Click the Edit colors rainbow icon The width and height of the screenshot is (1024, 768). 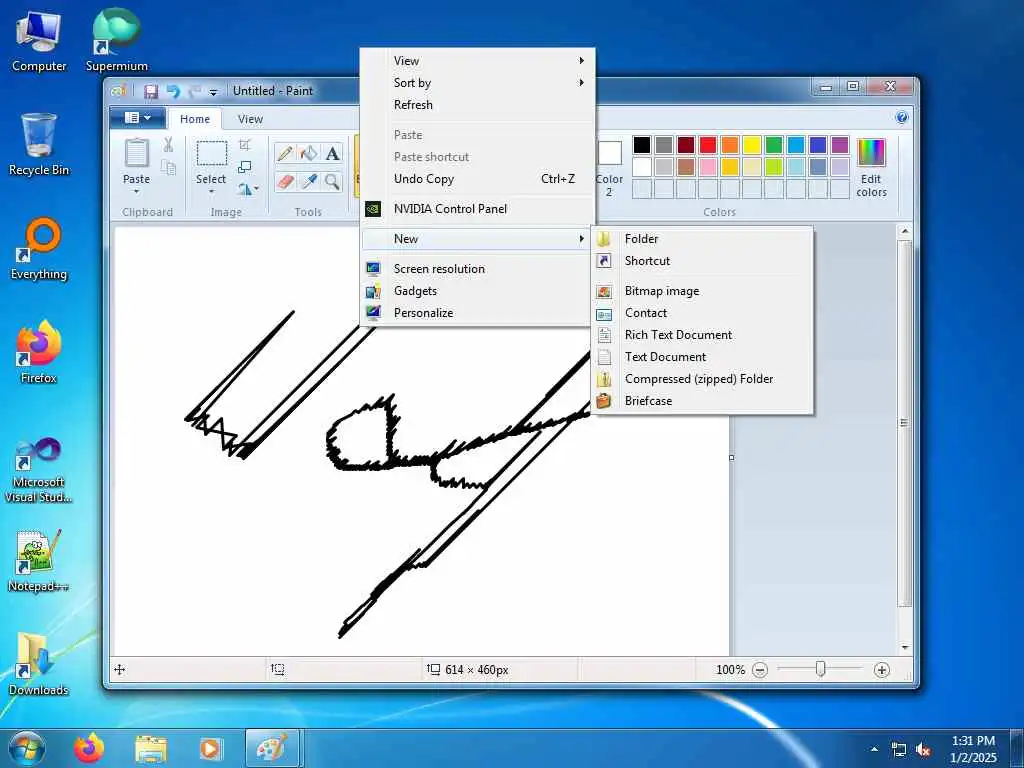[871, 152]
